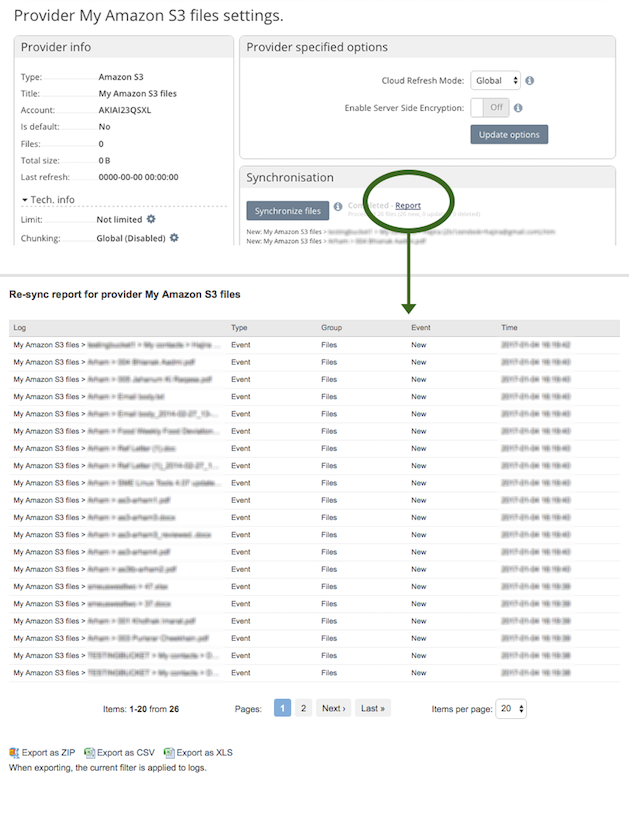The width and height of the screenshot is (629, 815).
Task: Toggle Enable Server Side Encryption switch
Action: click(x=490, y=107)
